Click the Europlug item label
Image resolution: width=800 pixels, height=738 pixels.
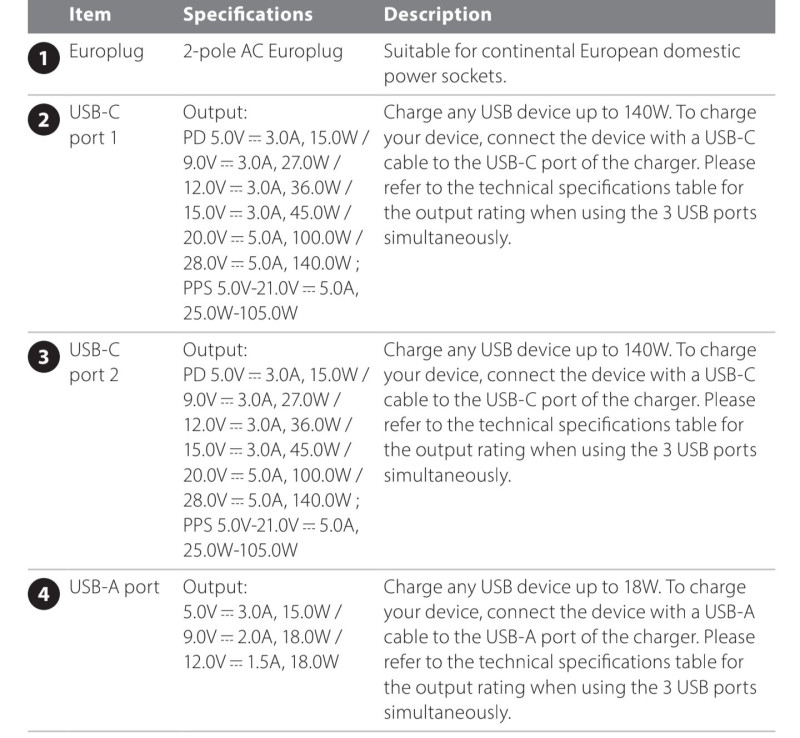(x=105, y=51)
